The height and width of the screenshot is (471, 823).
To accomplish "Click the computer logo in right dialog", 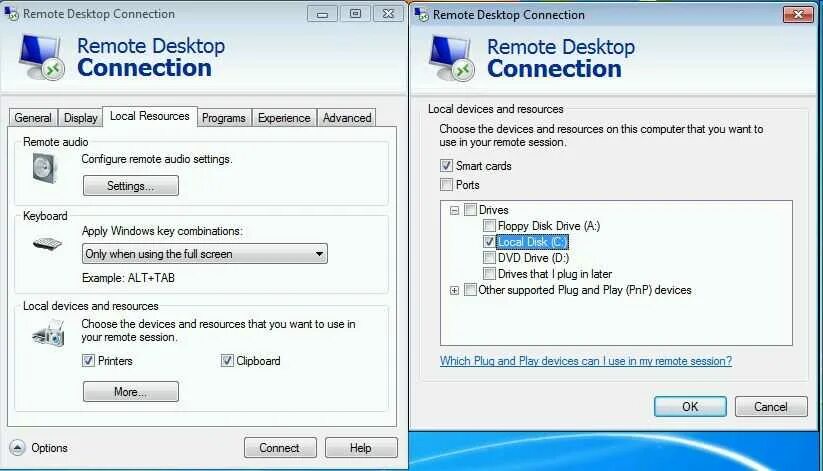I will [x=451, y=58].
